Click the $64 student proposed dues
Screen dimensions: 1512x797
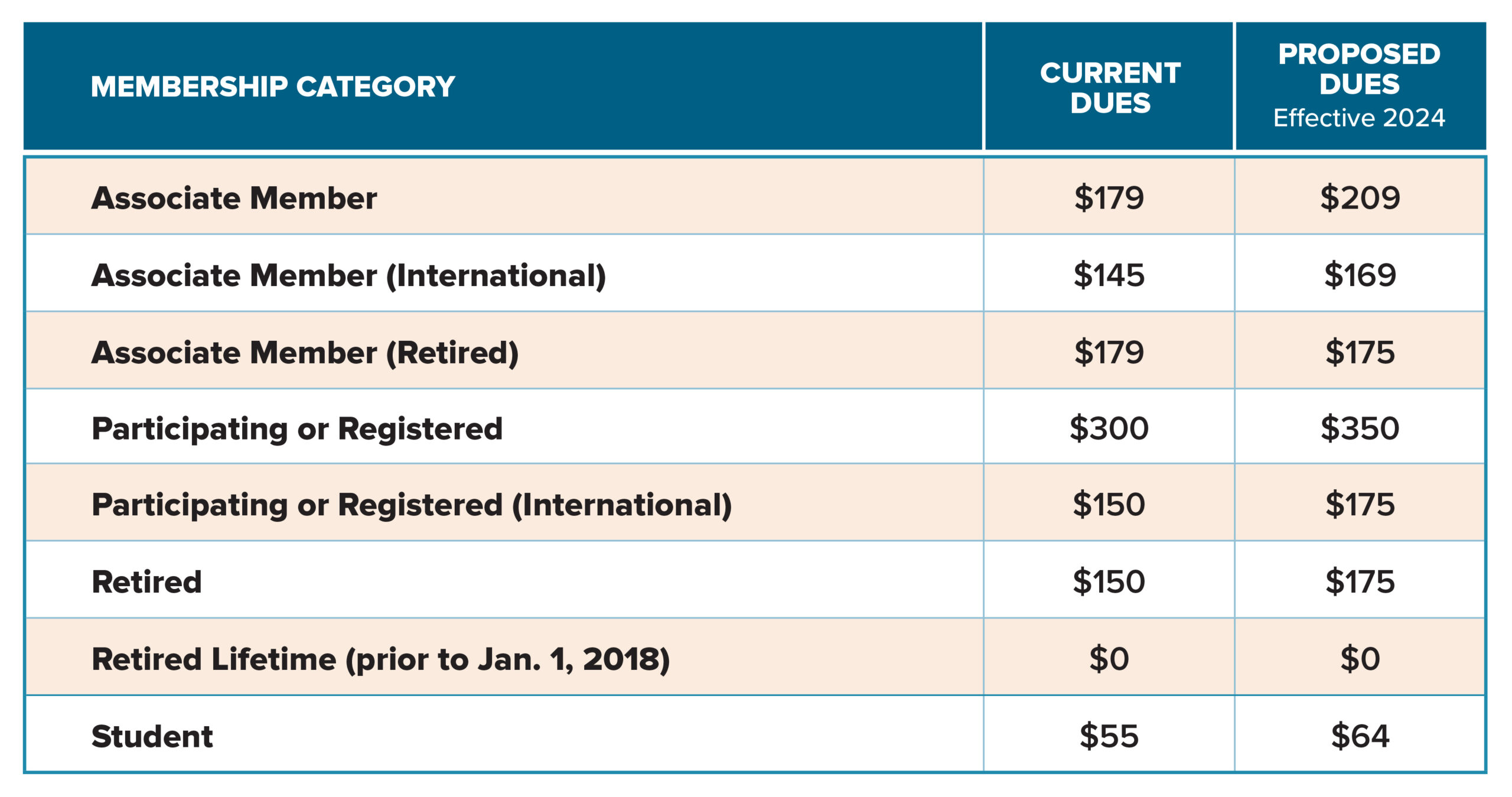[1360, 736]
